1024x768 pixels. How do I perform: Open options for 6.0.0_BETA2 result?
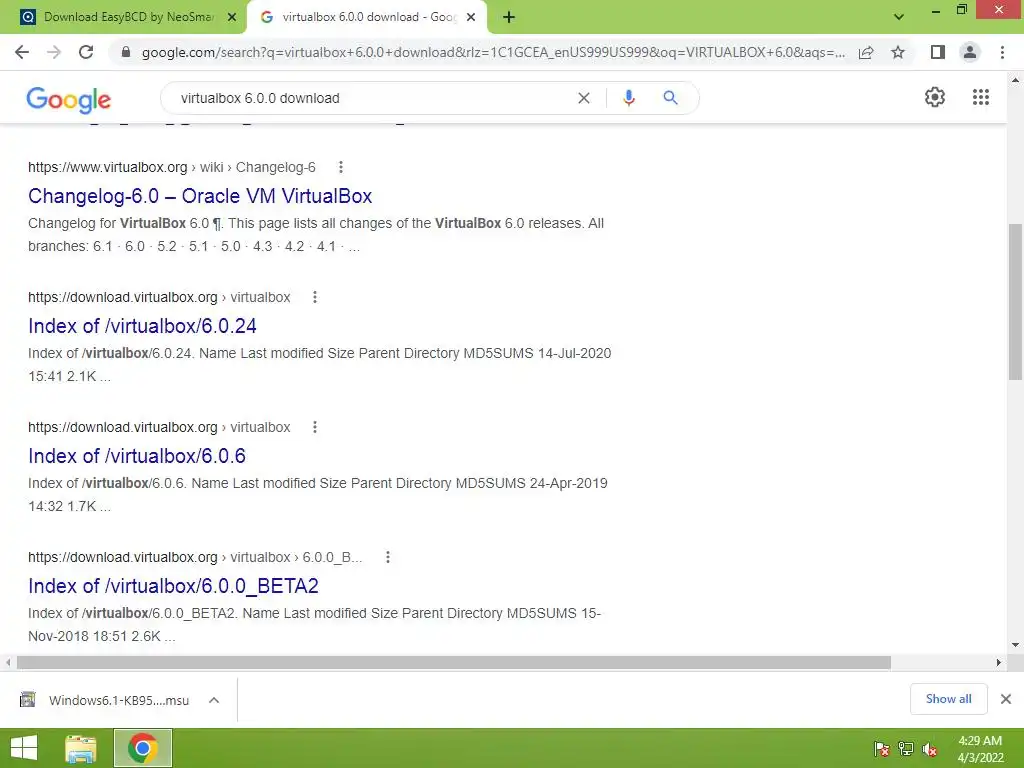click(388, 557)
